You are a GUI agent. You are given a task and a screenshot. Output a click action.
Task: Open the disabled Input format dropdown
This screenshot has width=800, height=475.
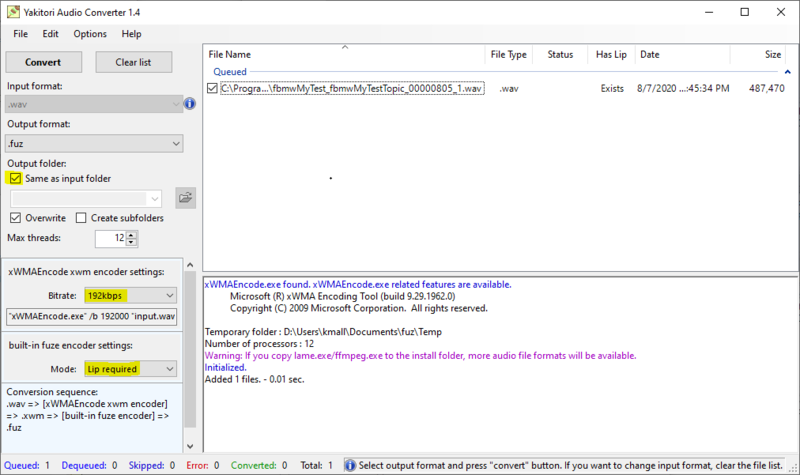click(94, 104)
